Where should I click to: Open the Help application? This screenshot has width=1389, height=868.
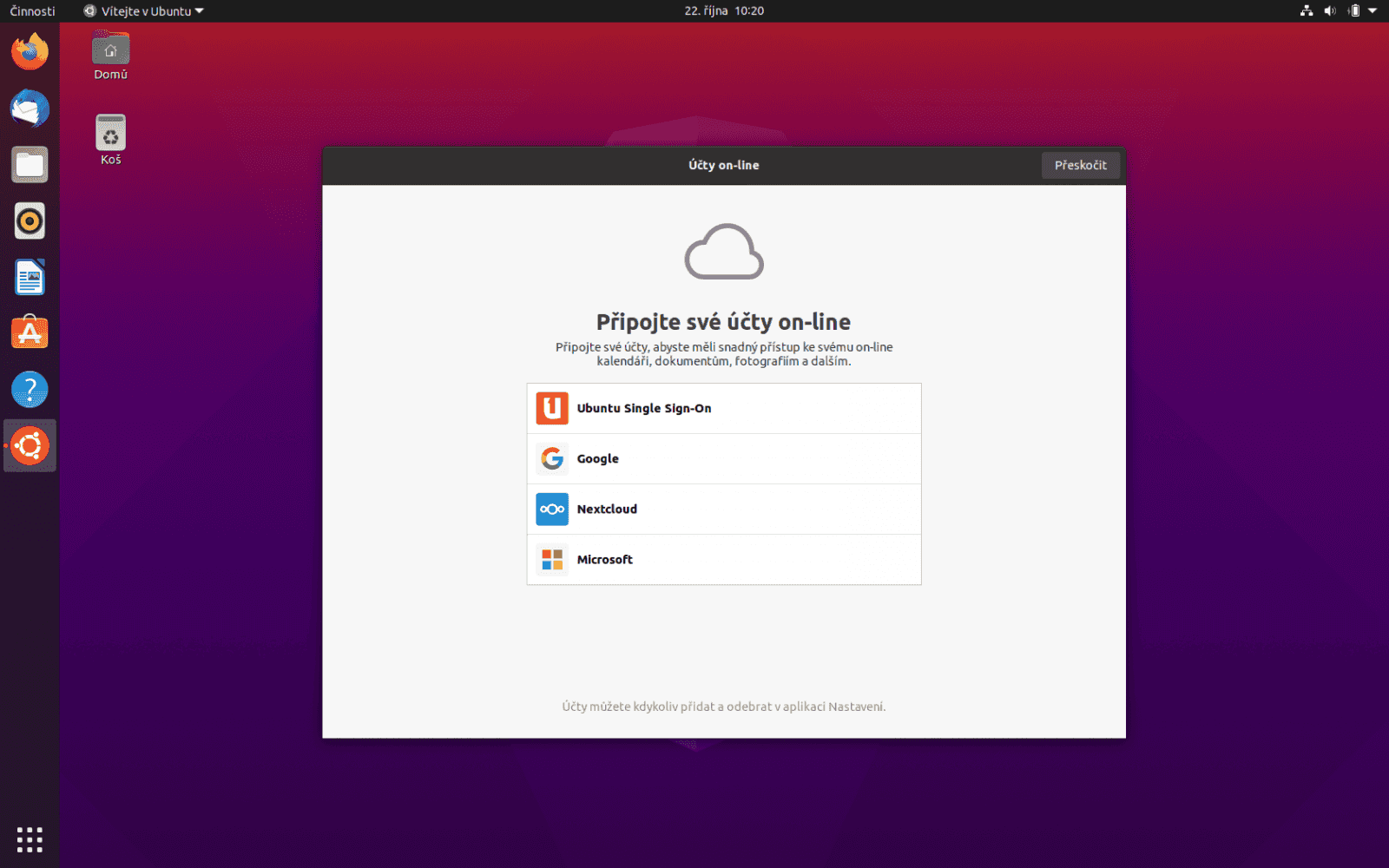[x=30, y=389]
